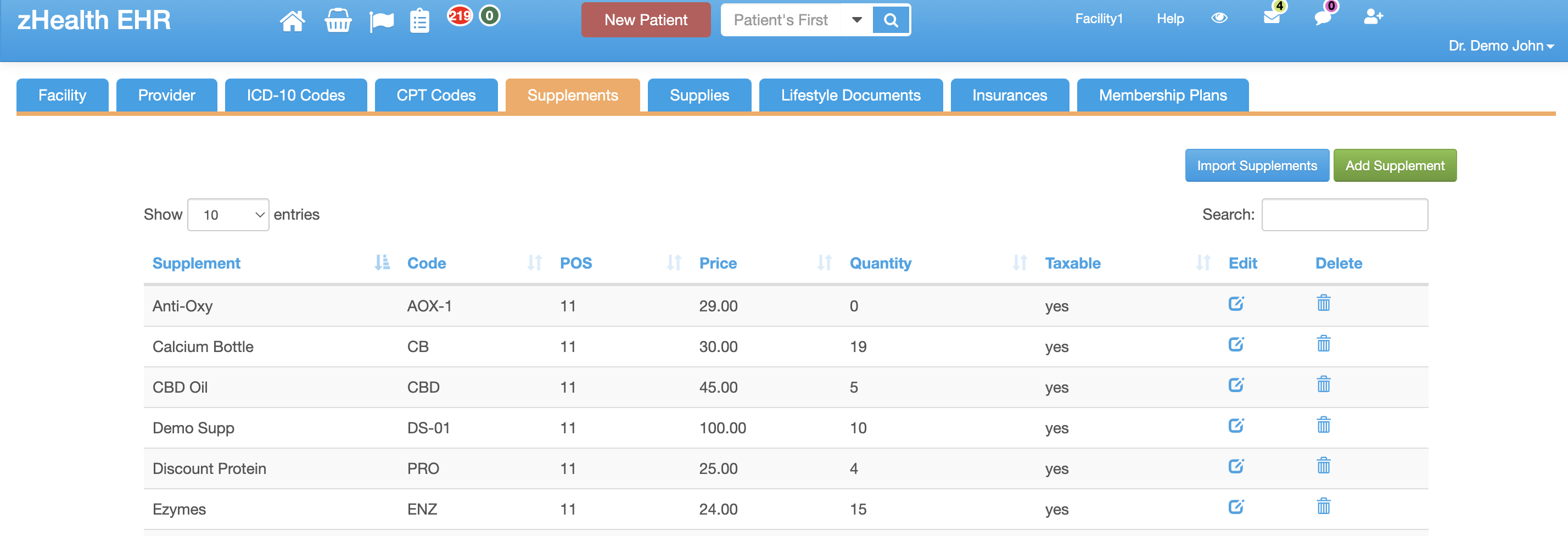Open the ICD-10 Codes tab
Image resolution: width=1568 pixels, height=536 pixels.
tap(296, 95)
